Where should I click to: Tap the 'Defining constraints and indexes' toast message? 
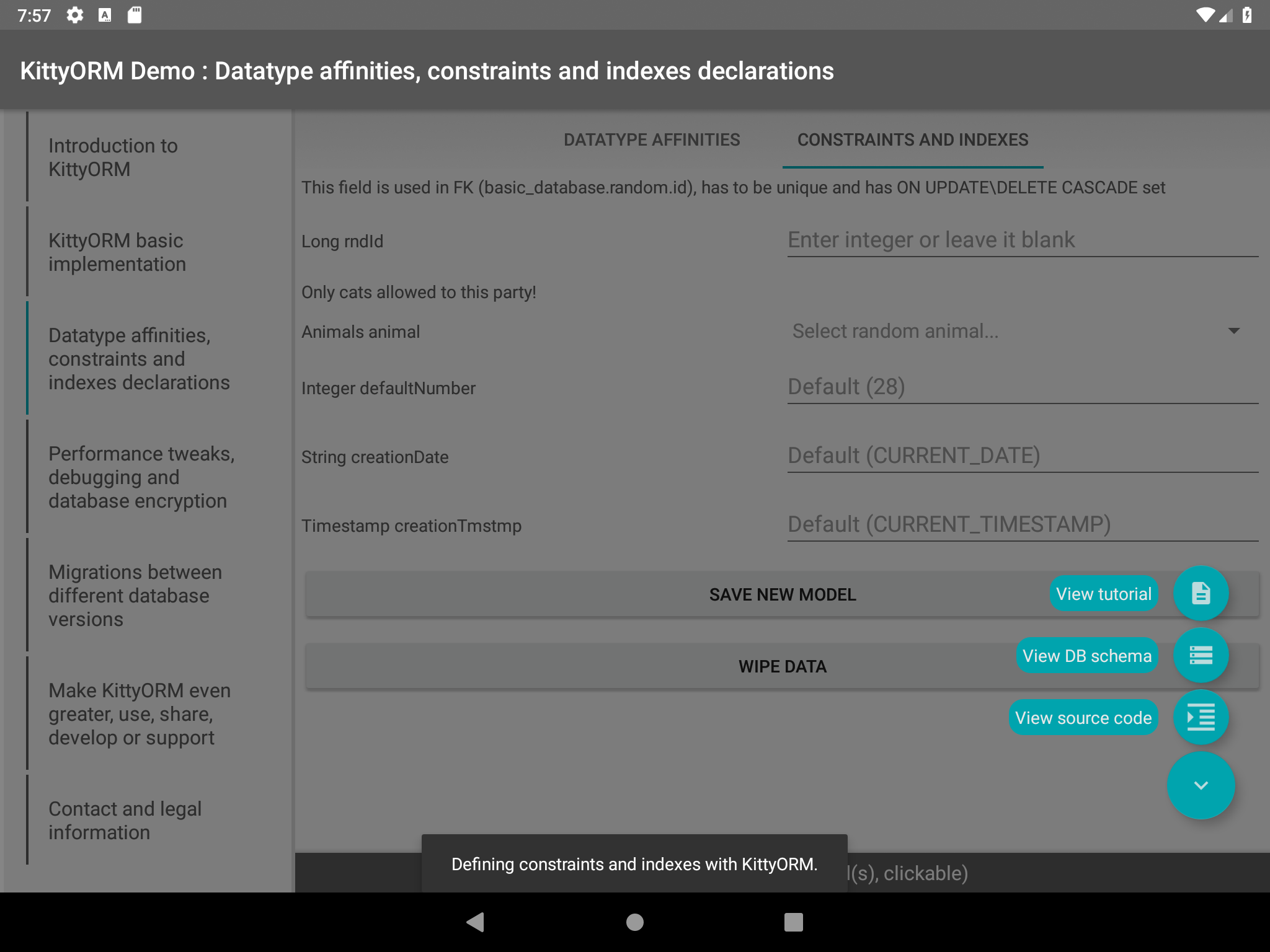[x=634, y=864]
